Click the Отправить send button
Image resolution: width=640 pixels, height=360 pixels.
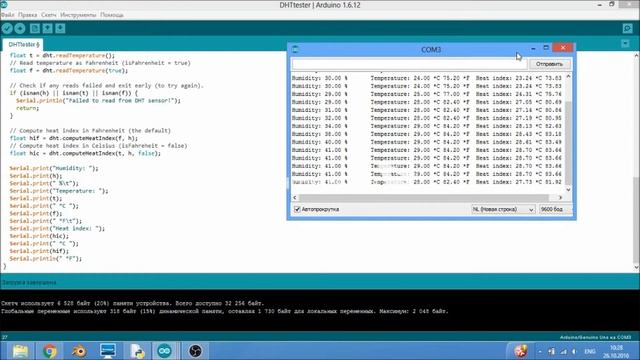click(549, 64)
